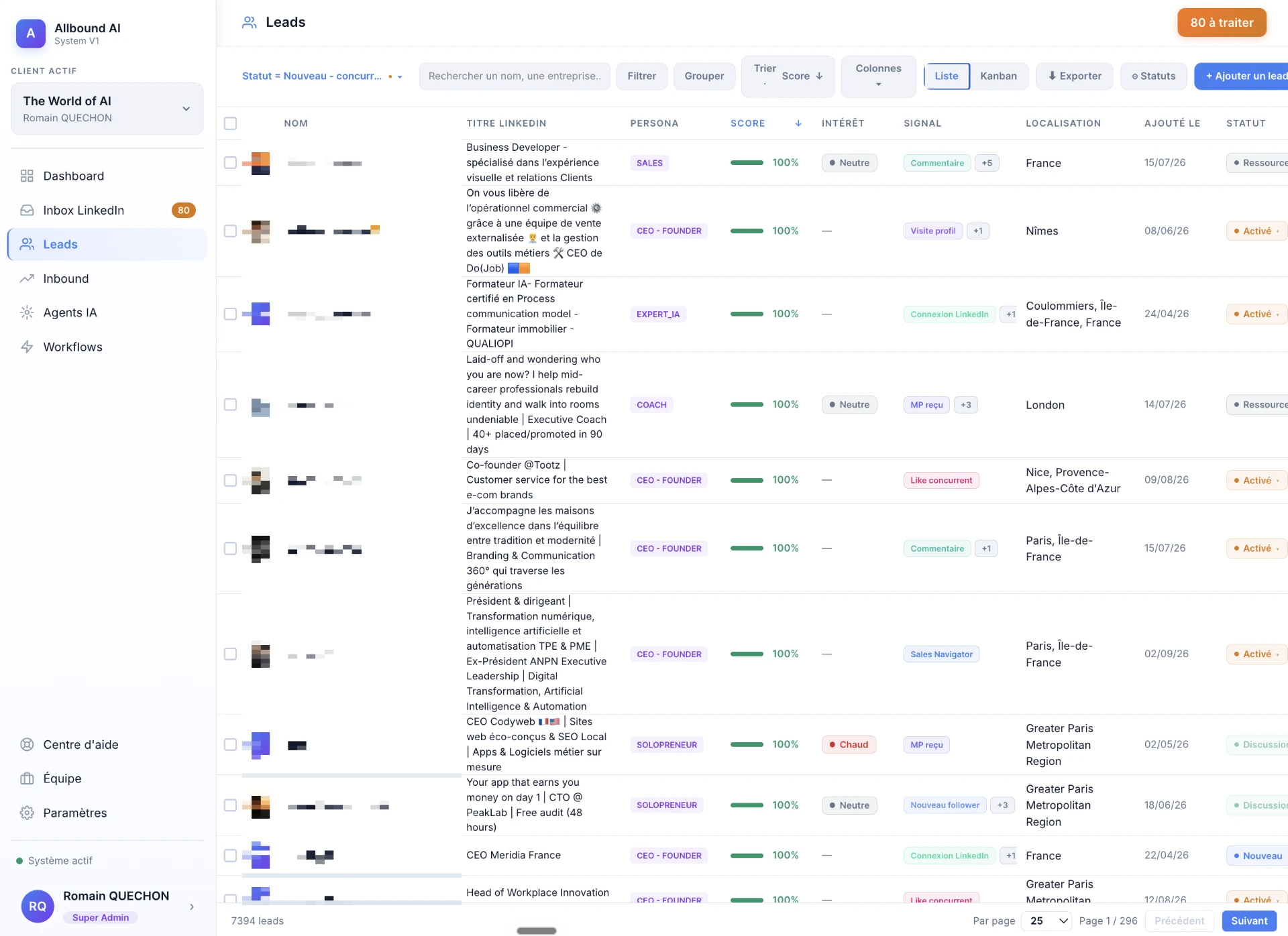Click the Inbox LinkedIn tray icon
1288x936 pixels.
pos(27,210)
